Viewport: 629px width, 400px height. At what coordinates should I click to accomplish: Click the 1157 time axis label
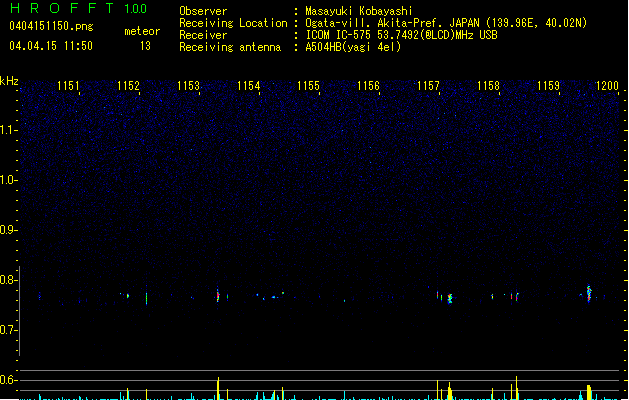(x=428, y=85)
